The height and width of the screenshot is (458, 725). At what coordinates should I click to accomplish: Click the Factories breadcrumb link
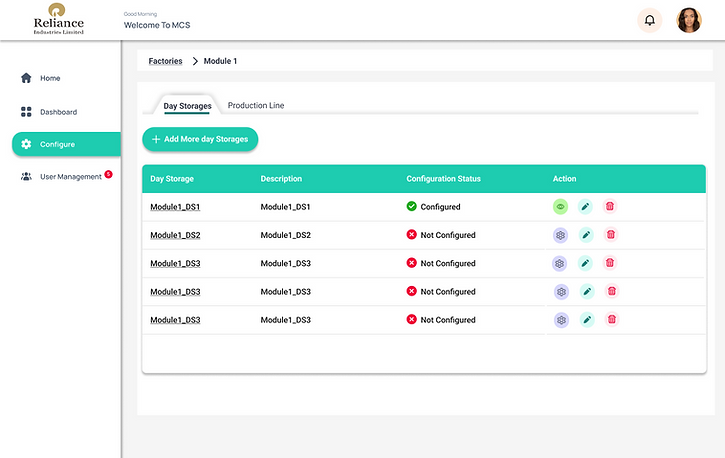click(x=165, y=61)
